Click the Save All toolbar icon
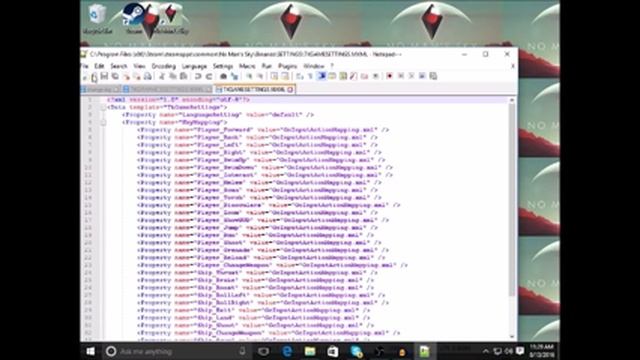 click(x=116, y=76)
